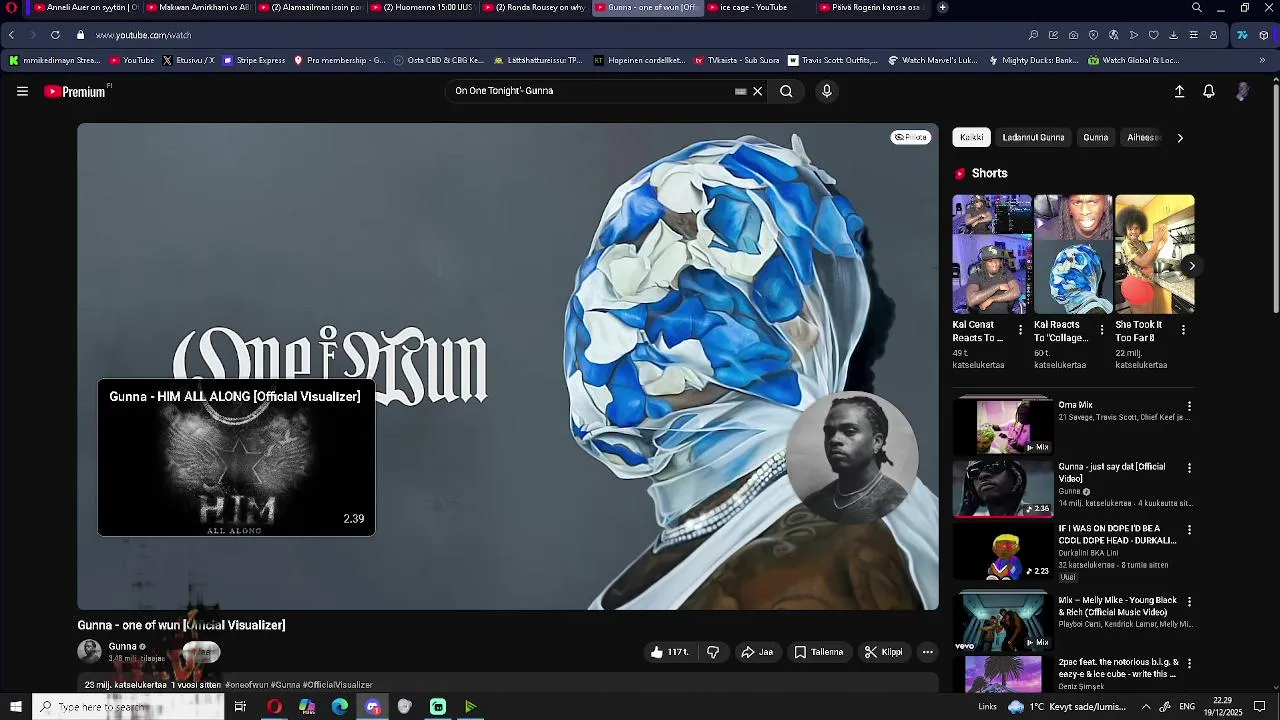Show next Shorts with the arrow
Screen dimensions: 1280x720
pos(1191,266)
